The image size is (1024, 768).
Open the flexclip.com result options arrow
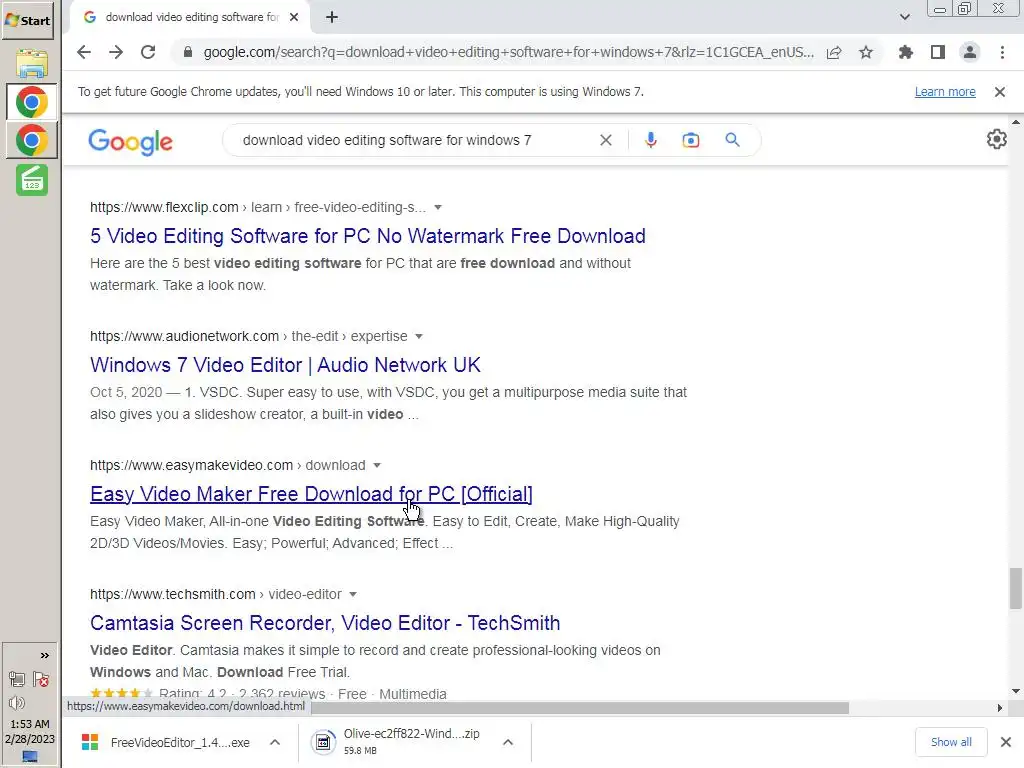[438, 208]
